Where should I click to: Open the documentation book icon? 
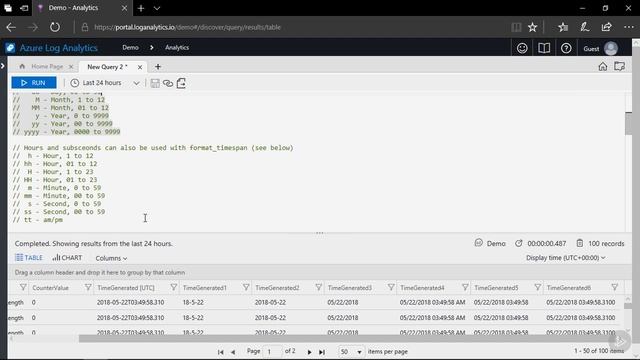pos(544,48)
